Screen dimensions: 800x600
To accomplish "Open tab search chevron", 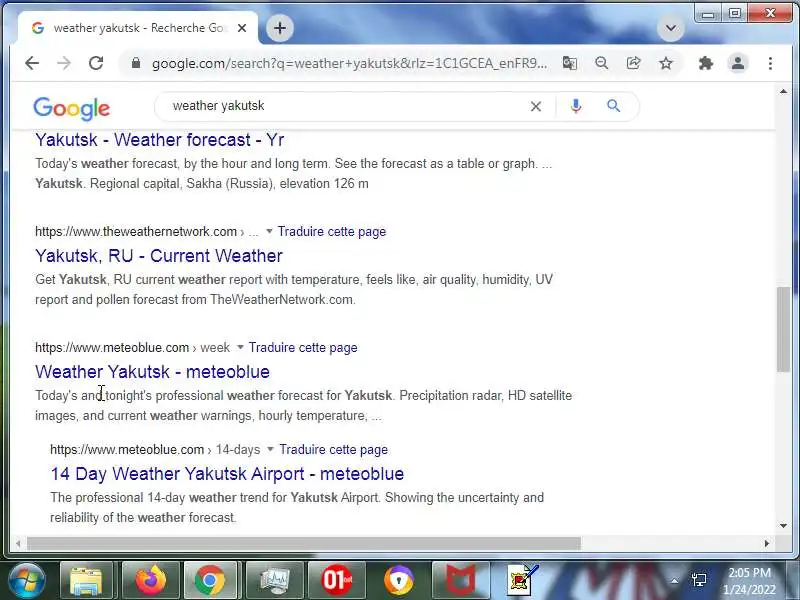I will tap(671, 28).
